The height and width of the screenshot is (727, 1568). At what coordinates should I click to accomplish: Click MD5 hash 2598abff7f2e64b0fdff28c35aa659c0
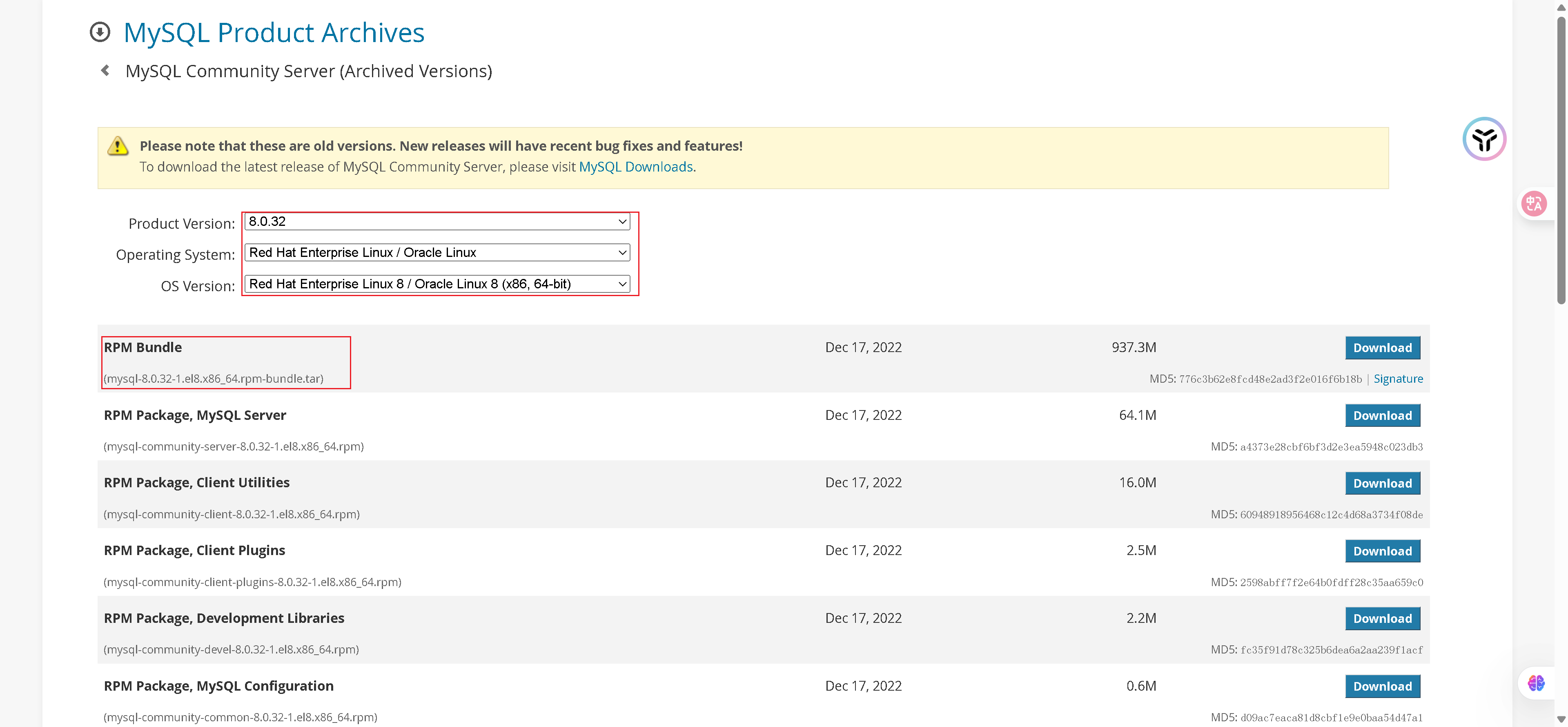pyautogui.click(x=1331, y=583)
